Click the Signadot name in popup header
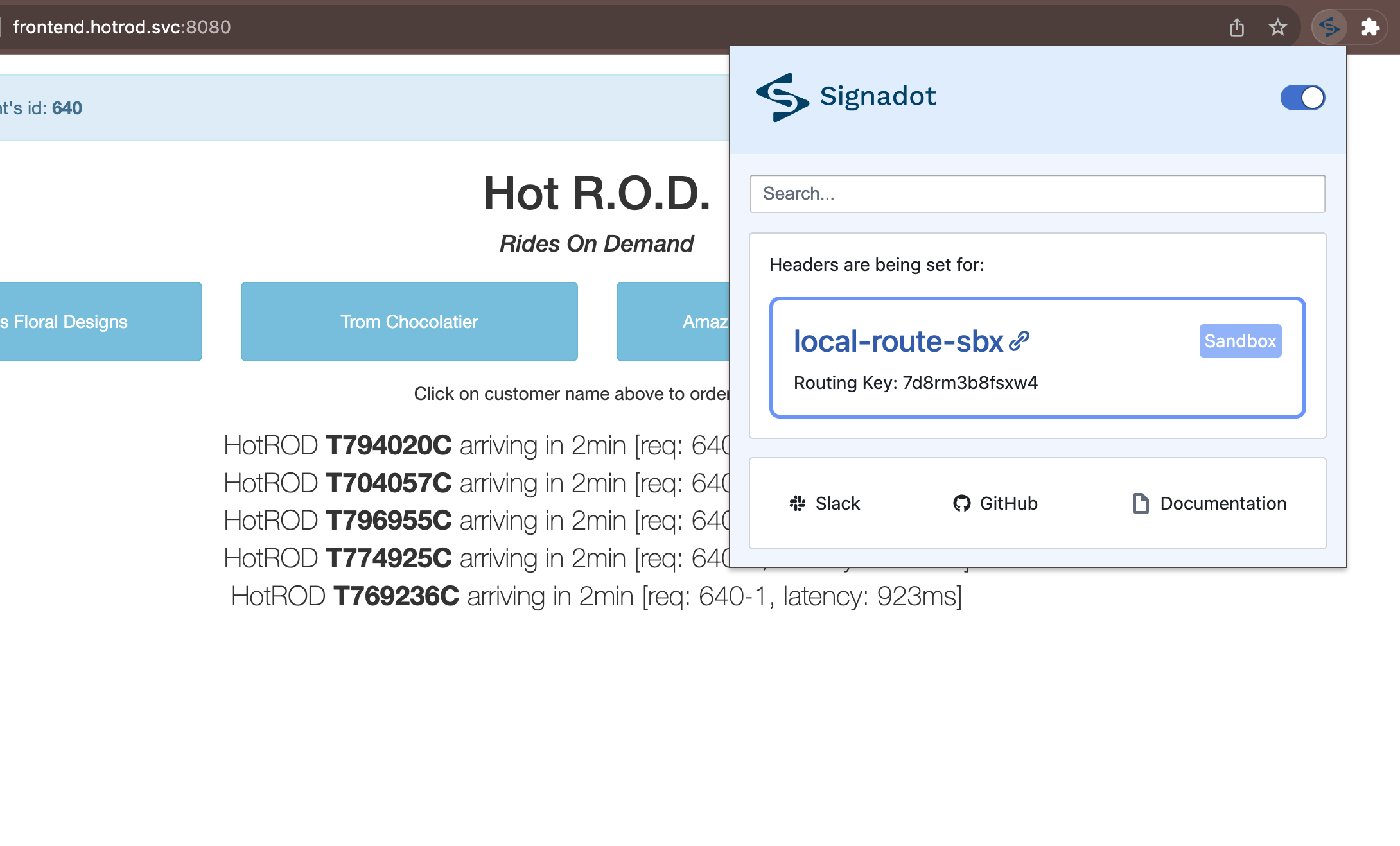Image resolution: width=1400 pixels, height=846 pixels. point(878,96)
